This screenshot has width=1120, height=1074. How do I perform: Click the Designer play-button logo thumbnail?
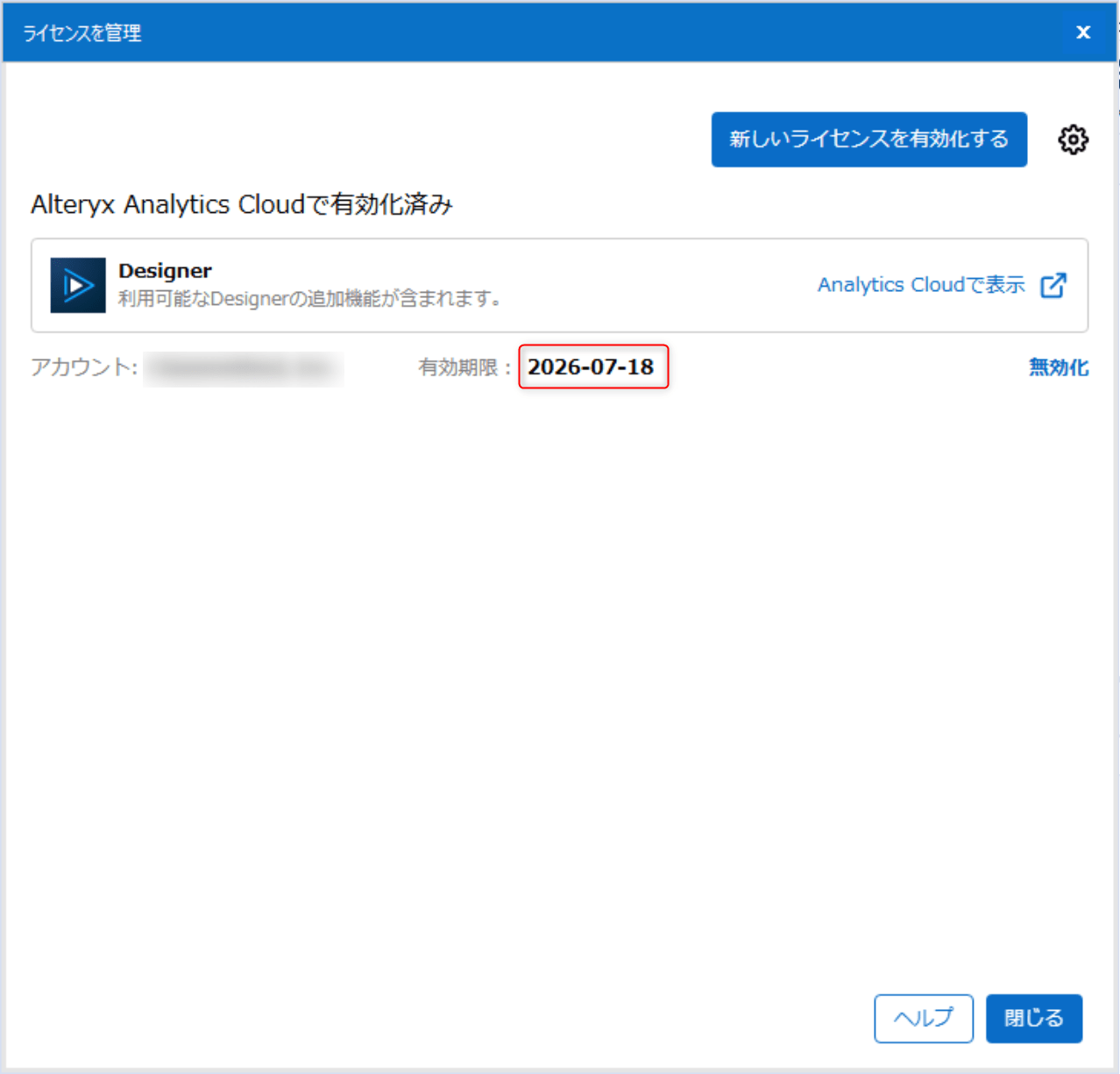[x=78, y=285]
